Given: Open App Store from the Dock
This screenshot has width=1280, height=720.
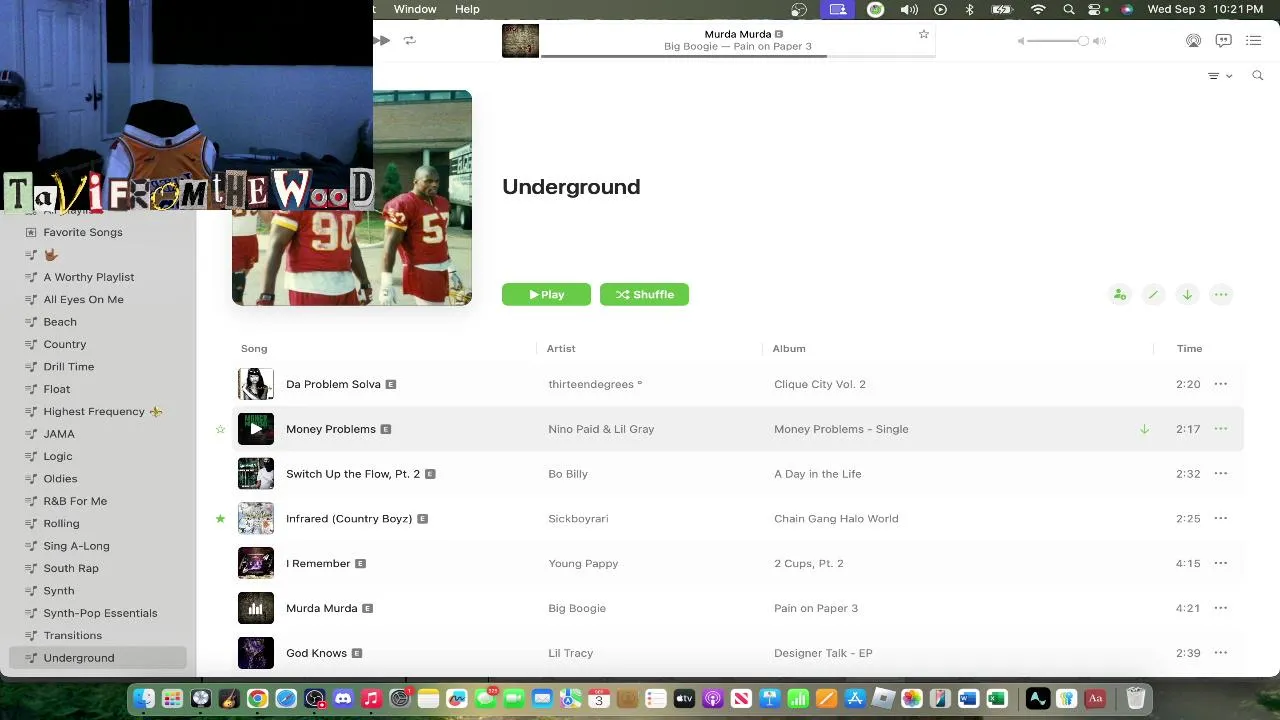Looking at the screenshot, I should coord(855,698).
